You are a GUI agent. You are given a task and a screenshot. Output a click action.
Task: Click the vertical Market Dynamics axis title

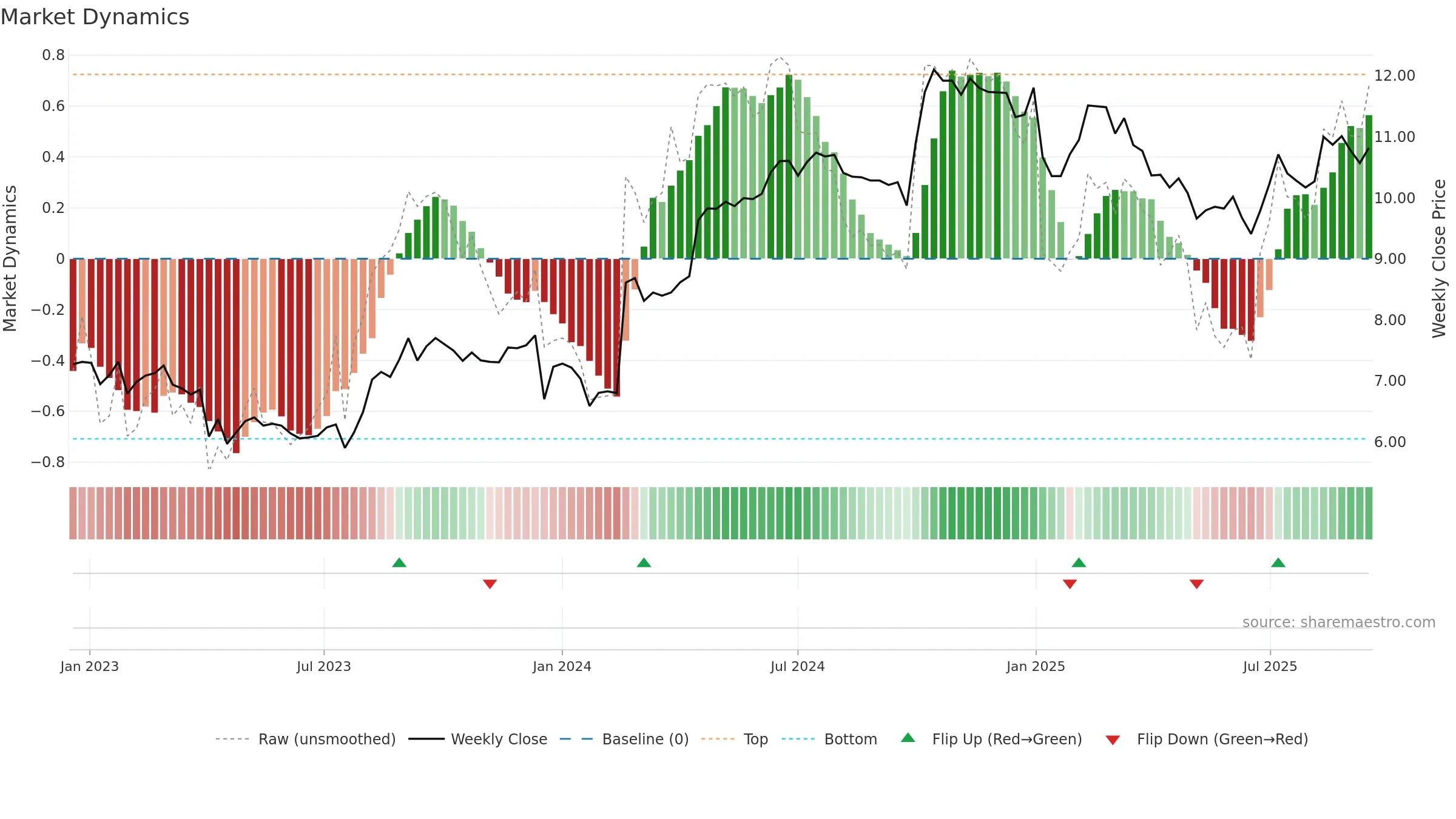[10, 258]
